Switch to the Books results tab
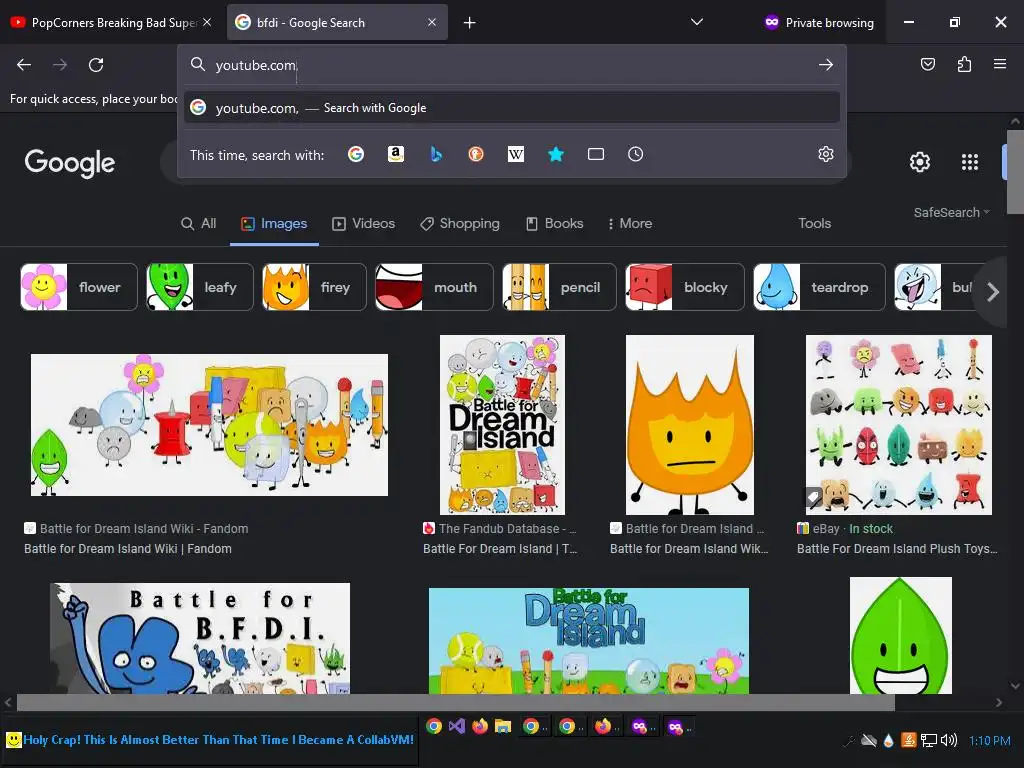 point(554,223)
